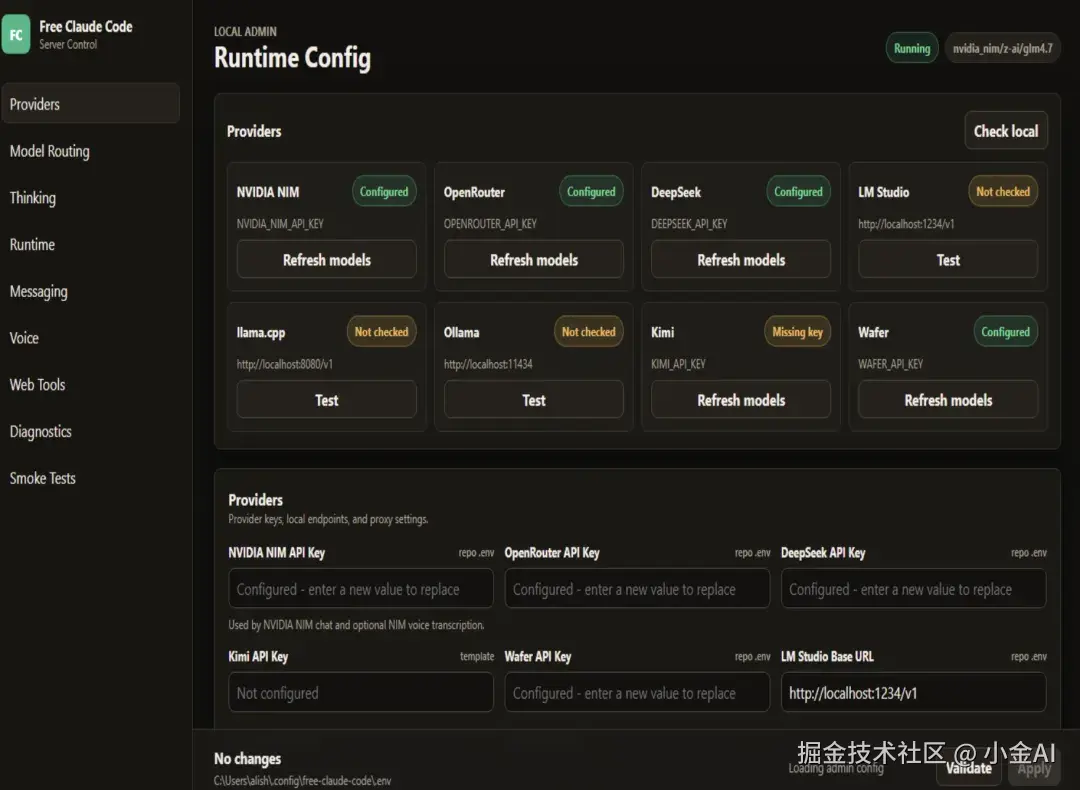Click the Apply button

pos(1034,768)
